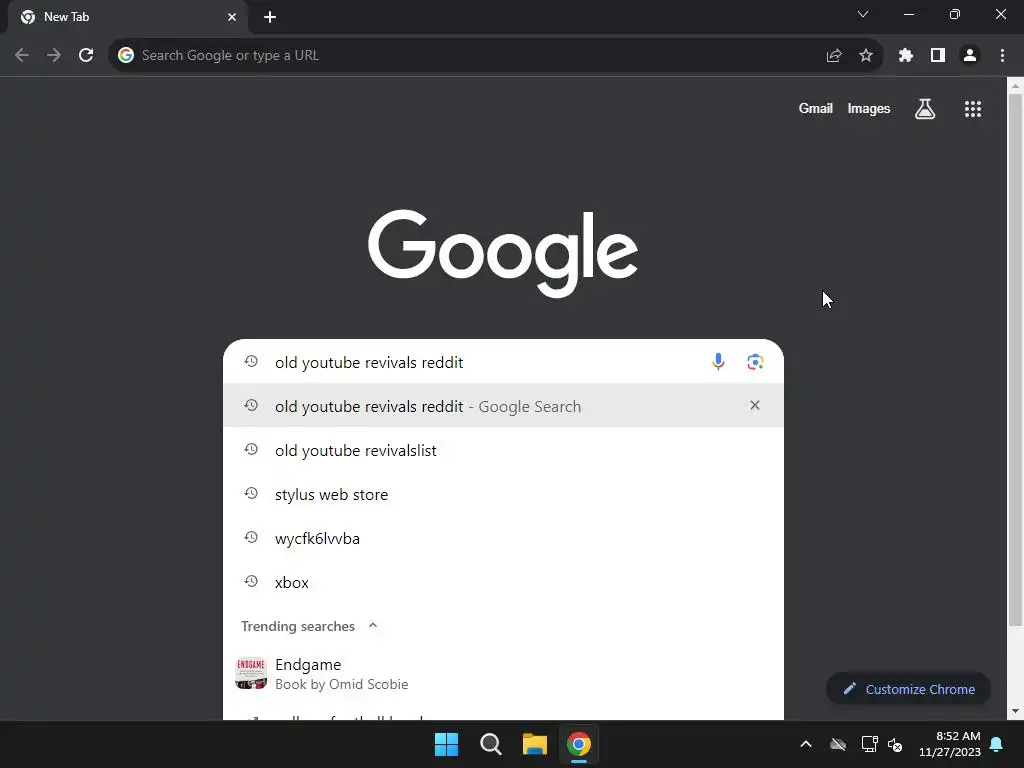Open the clock and date panel

950,744
